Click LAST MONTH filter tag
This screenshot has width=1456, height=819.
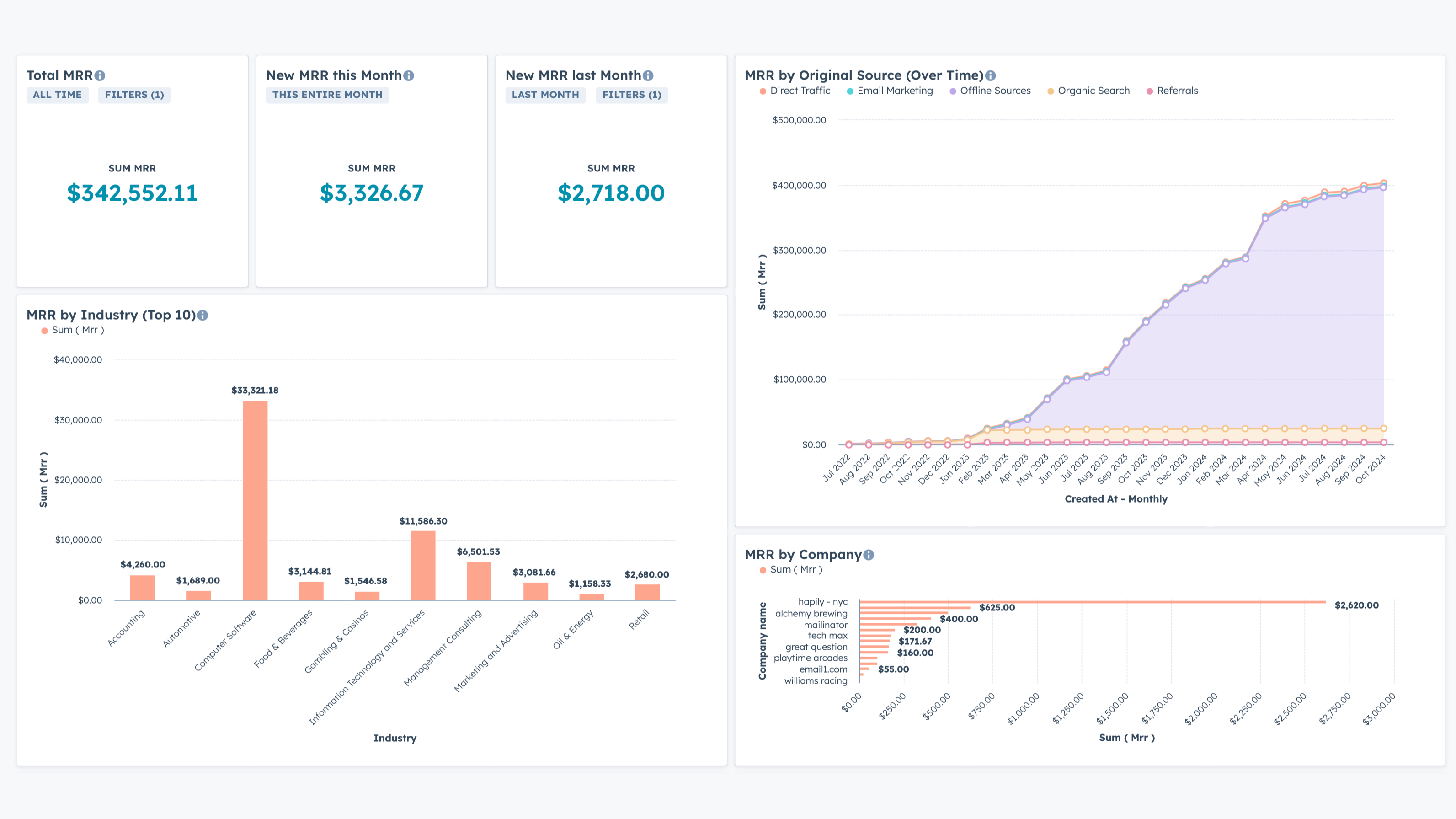(545, 95)
